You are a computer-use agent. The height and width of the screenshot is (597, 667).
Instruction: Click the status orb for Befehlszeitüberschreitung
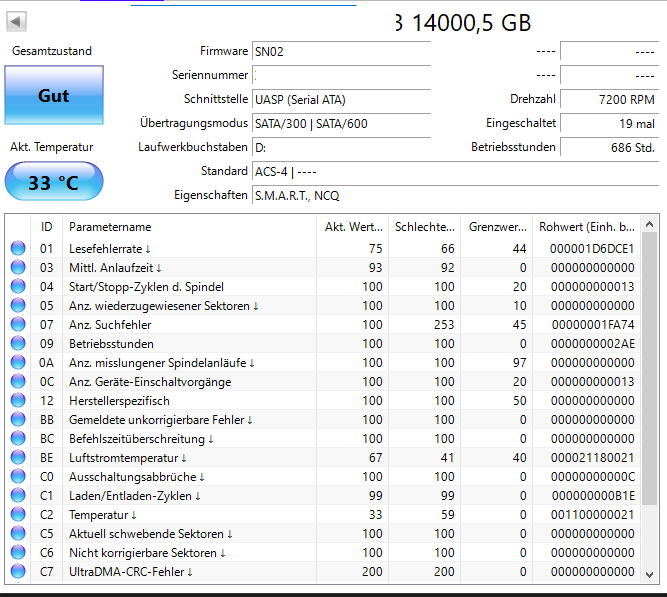tap(18, 438)
